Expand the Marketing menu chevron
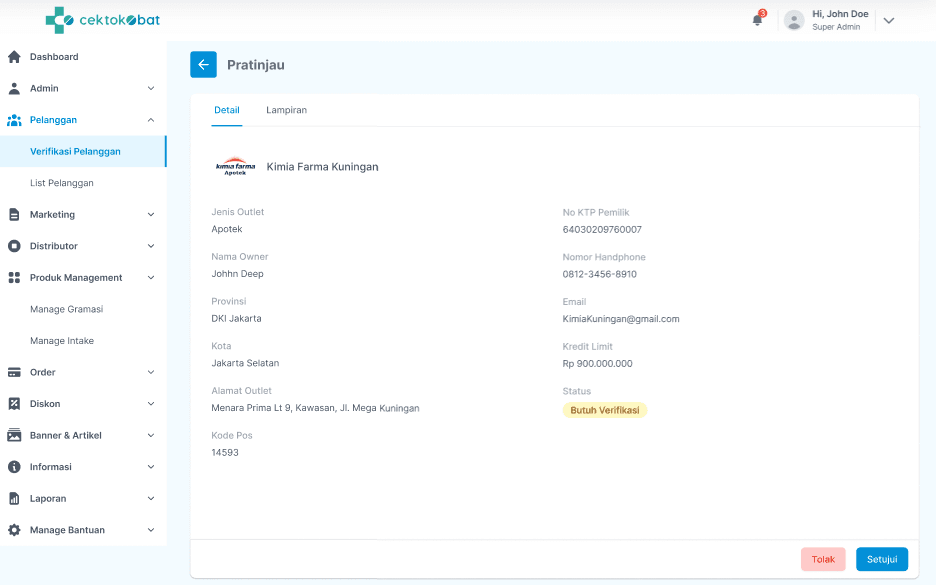936x585 pixels. click(151, 215)
